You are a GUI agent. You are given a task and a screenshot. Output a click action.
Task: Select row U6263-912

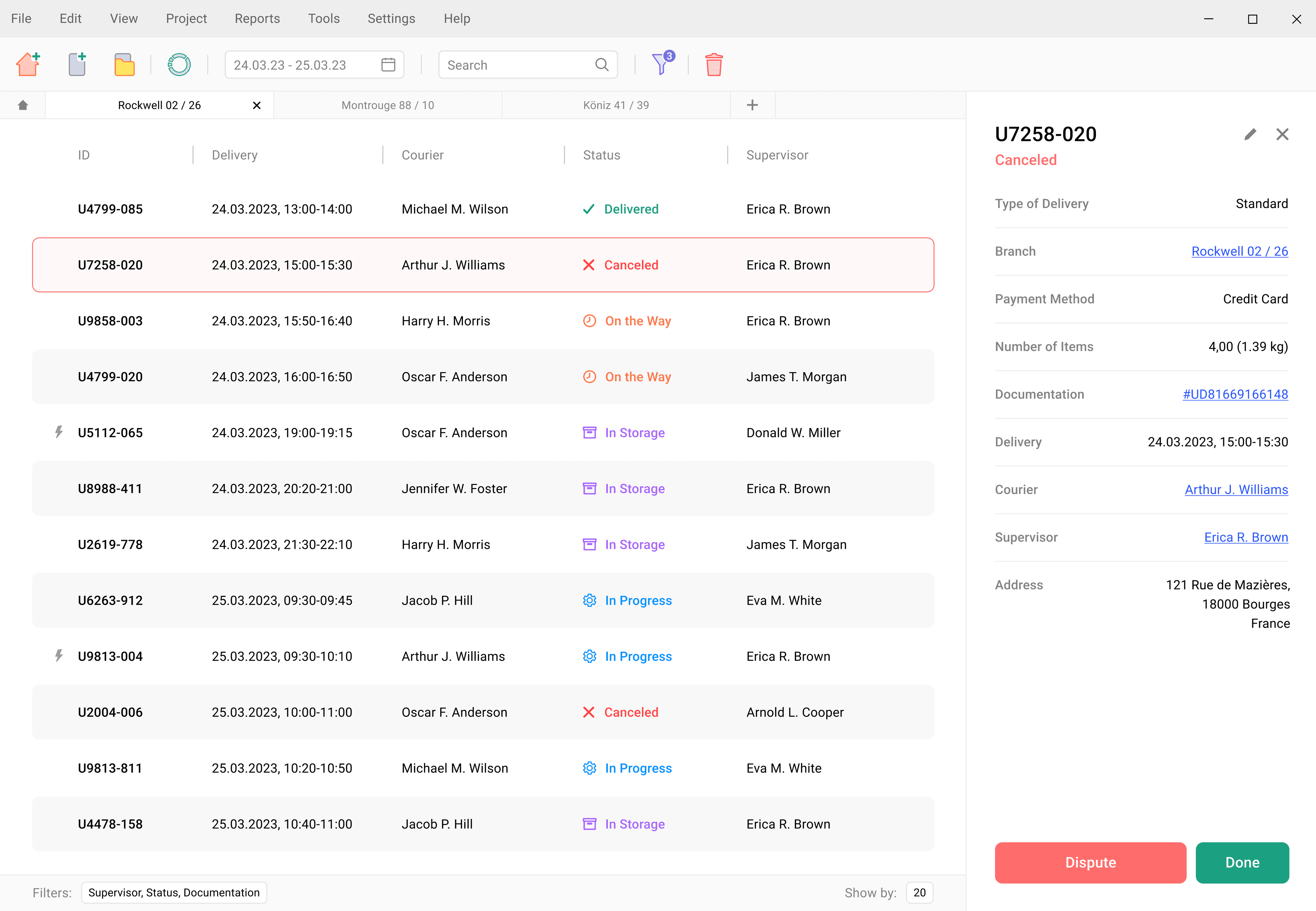point(483,600)
